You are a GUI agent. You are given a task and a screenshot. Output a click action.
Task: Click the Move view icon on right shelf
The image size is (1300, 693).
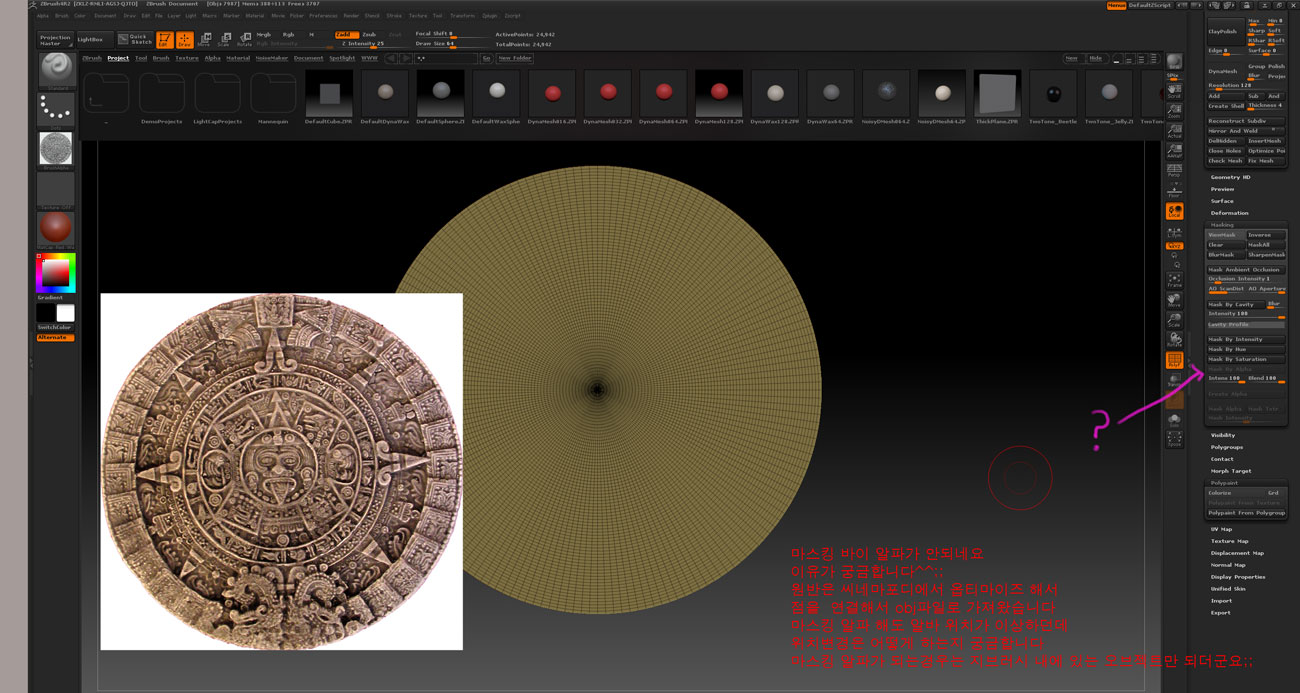click(x=1174, y=299)
